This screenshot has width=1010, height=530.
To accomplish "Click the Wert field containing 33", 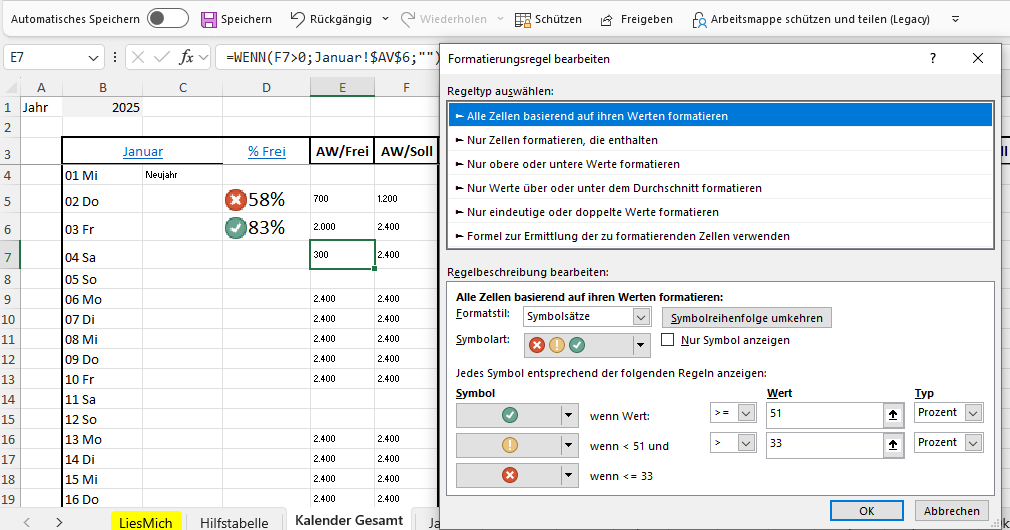I will coord(824,444).
